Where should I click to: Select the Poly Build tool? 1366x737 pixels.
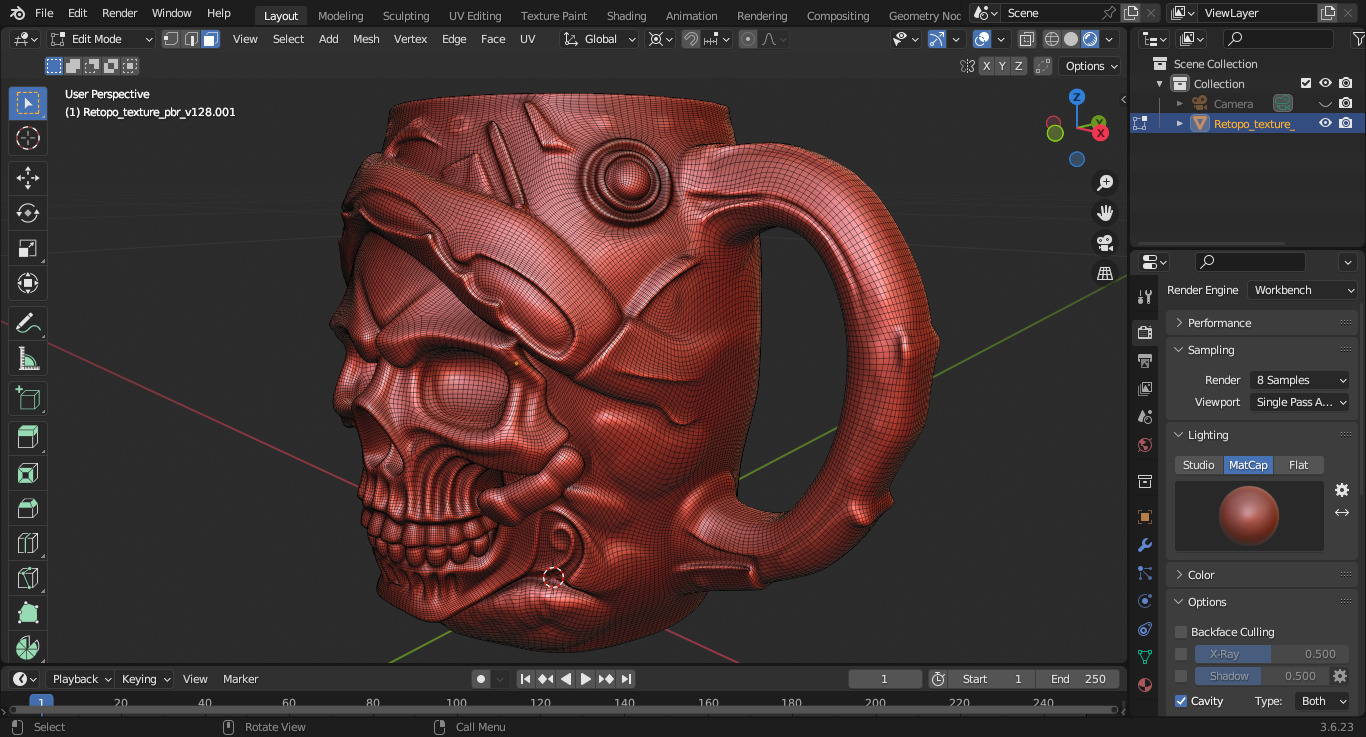[x=28, y=612]
